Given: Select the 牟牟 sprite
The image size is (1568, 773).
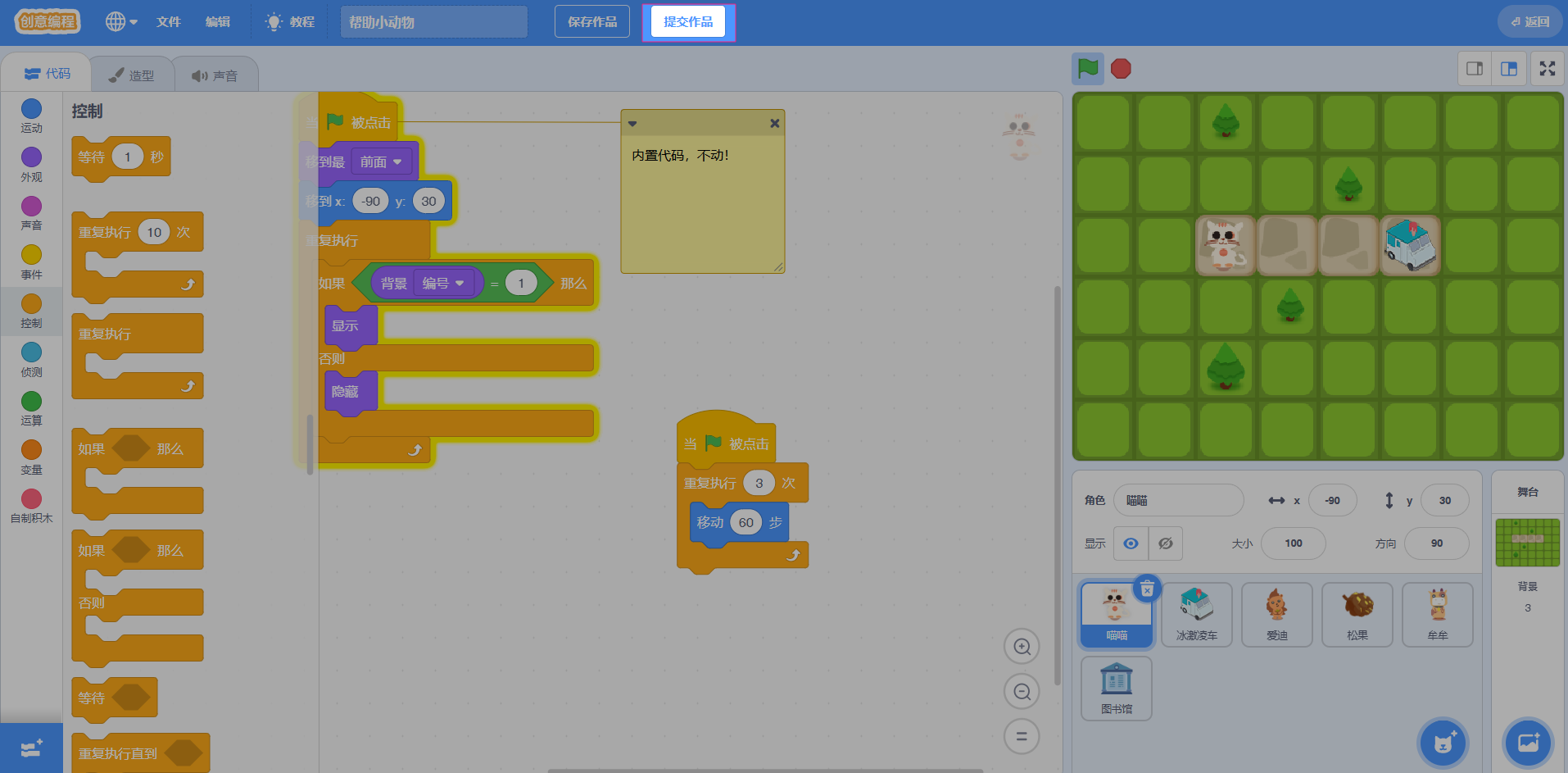Looking at the screenshot, I should click(x=1437, y=615).
